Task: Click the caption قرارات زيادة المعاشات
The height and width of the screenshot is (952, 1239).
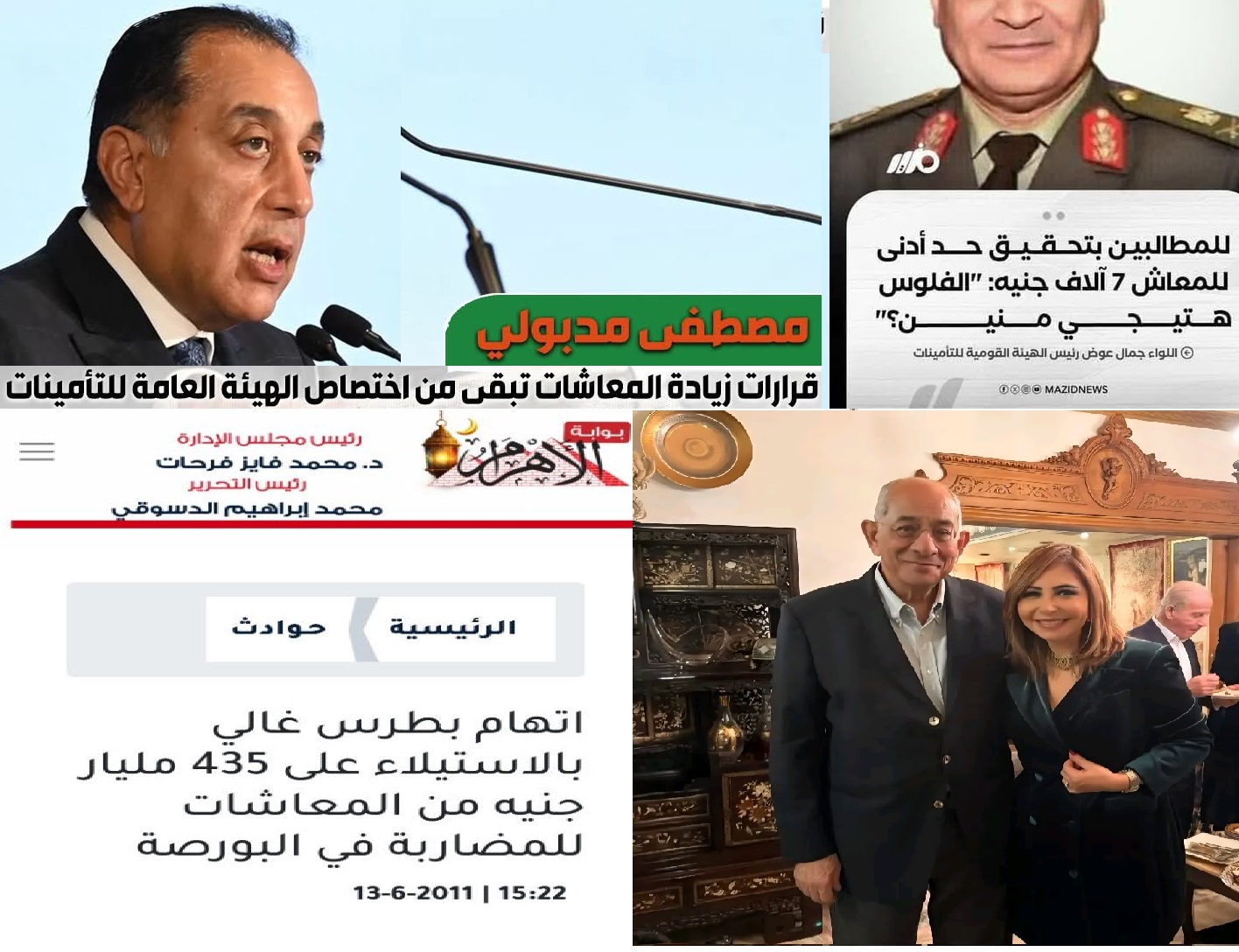Action: (x=411, y=388)
